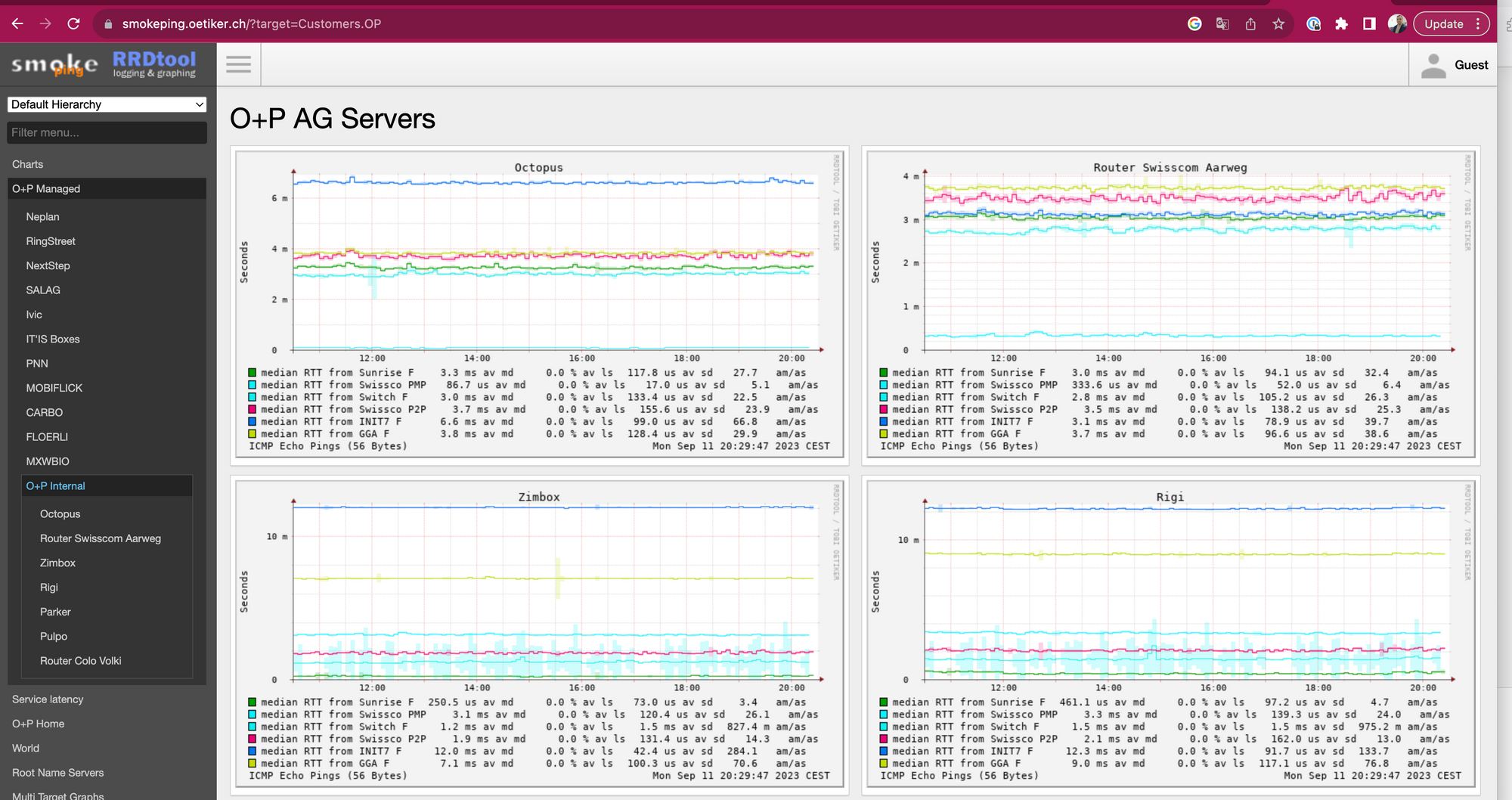Open the hamburger menu icon

click(x=238, y=64)
